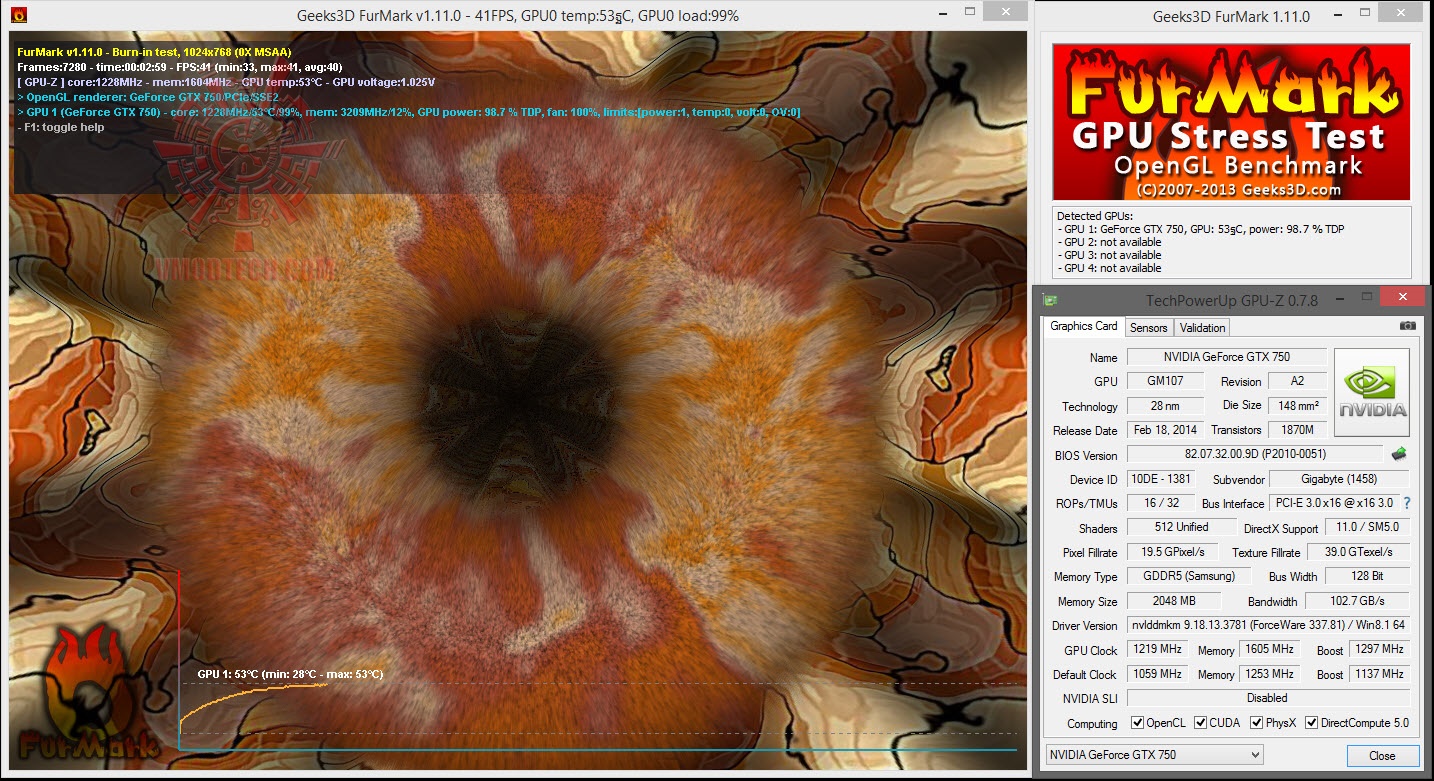
Task: Click the BIOS Version field 82.07.32.00.9D
Action: coord(1255,454)
